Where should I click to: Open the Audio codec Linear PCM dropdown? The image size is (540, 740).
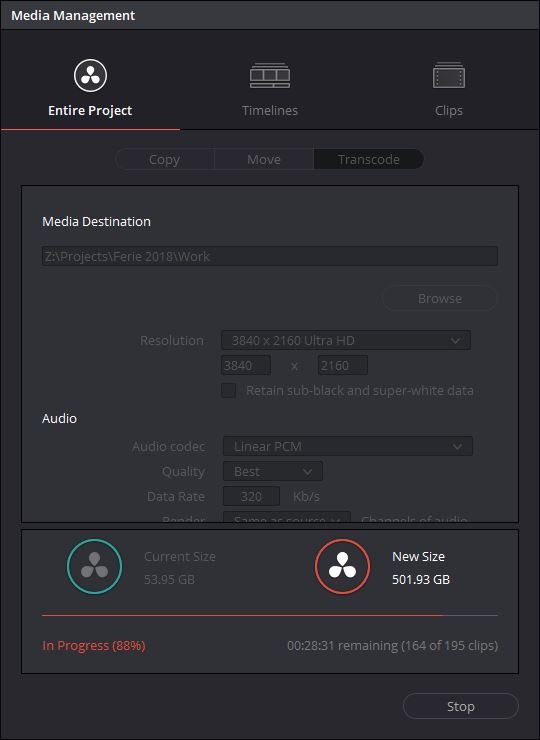pos(347,446)
